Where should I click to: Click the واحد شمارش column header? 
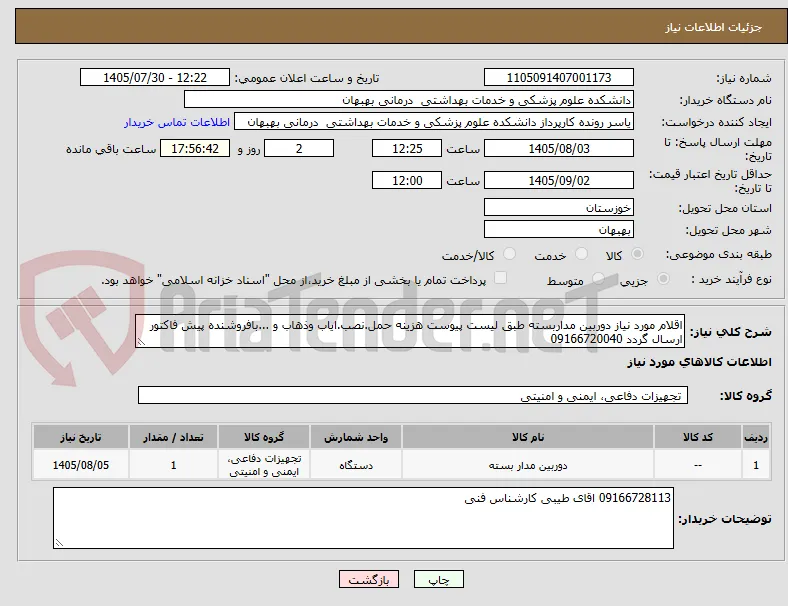pos(356,437)
